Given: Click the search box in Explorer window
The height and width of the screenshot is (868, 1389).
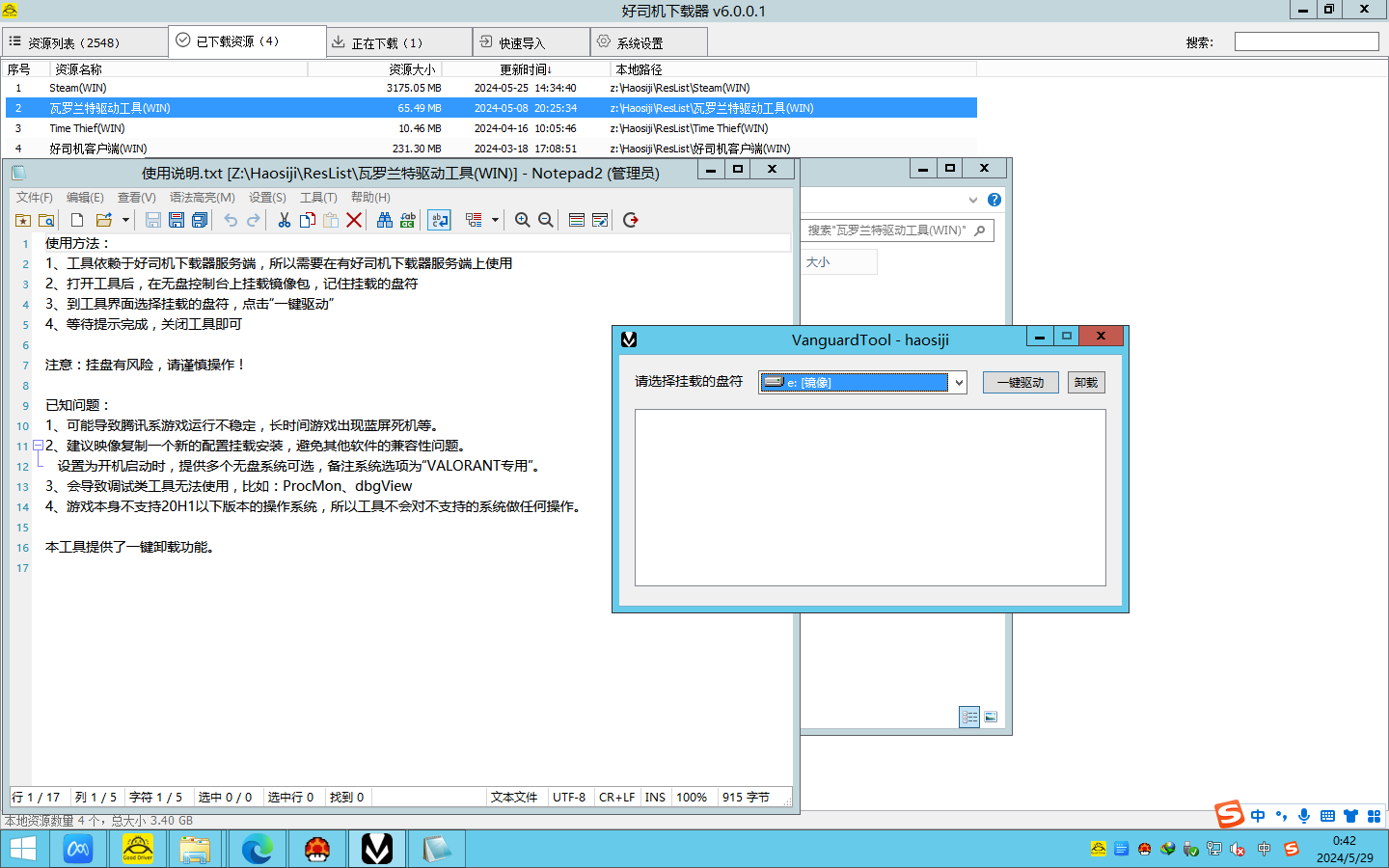Looking at the screenshot, I should pos(897,231).
